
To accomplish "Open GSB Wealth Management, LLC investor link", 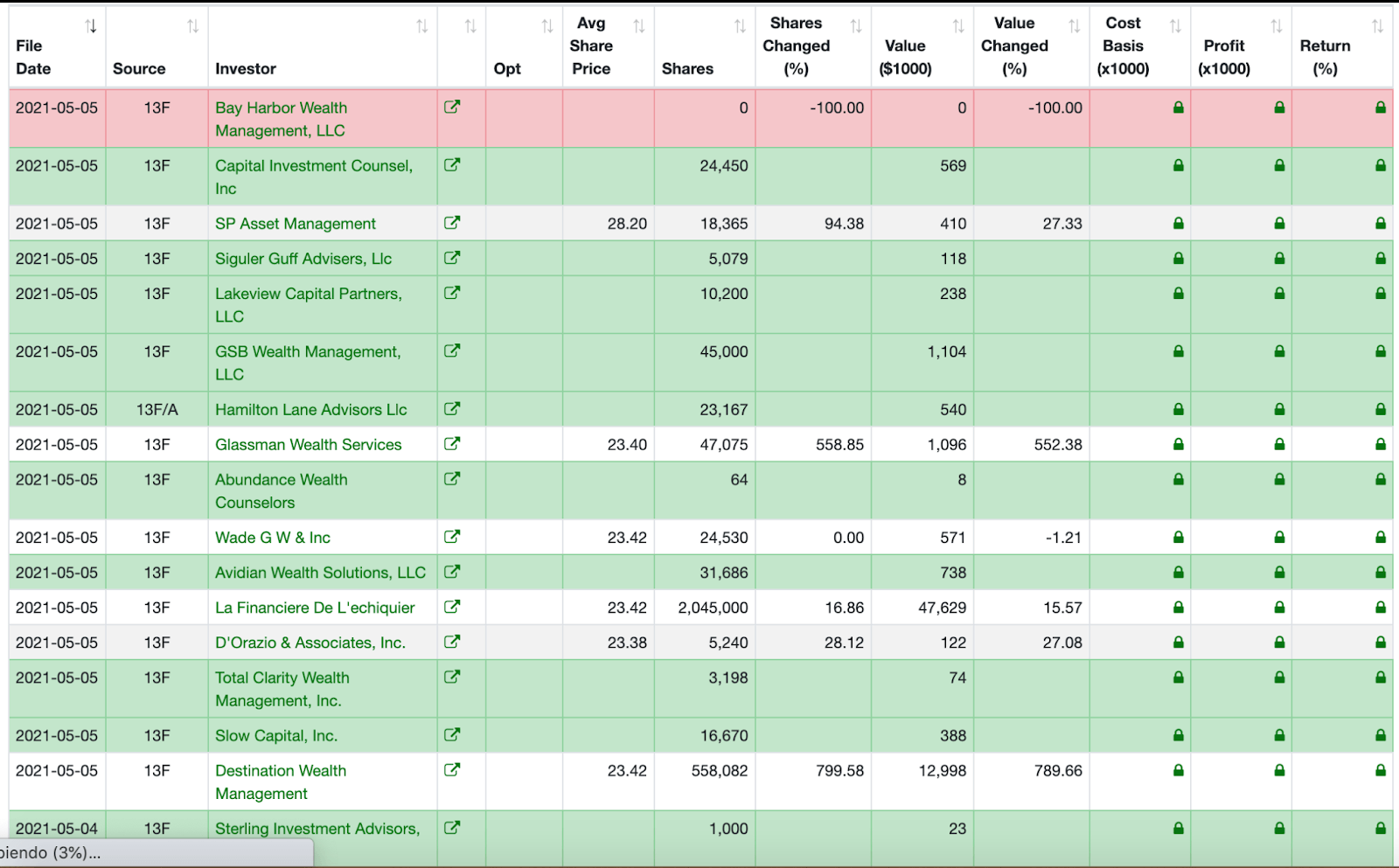I will point(308,363).
